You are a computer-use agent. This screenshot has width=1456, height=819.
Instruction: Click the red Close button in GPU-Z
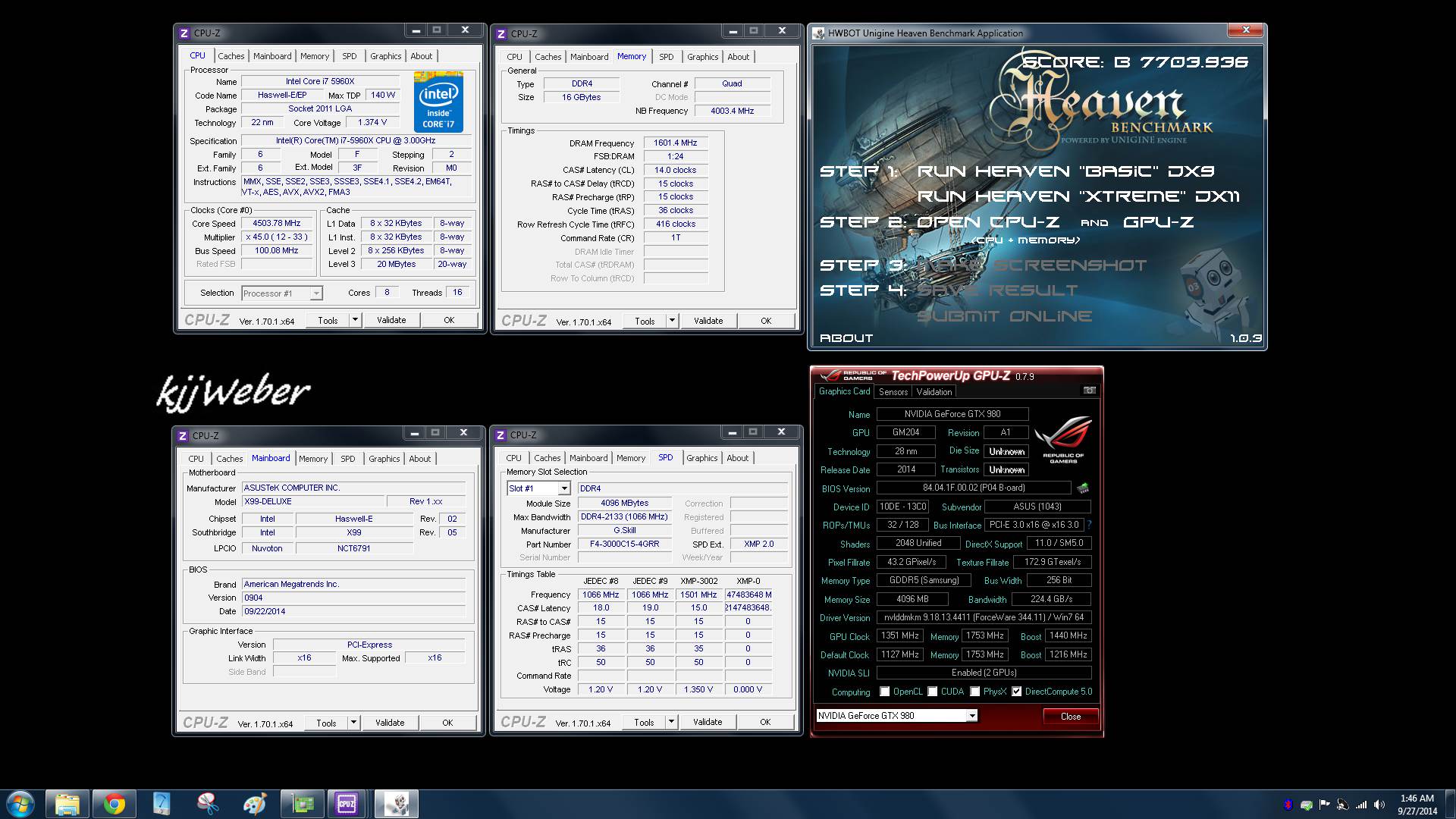1071,717
